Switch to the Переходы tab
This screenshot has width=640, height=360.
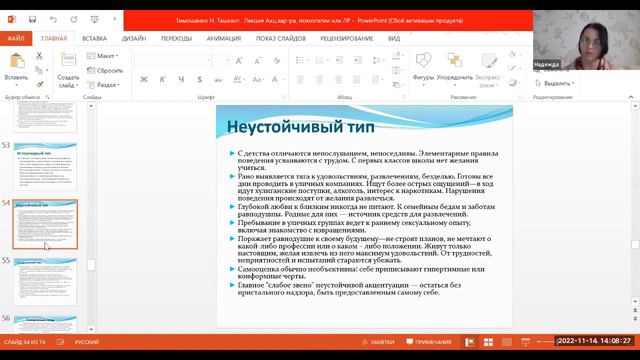point(176,38)
